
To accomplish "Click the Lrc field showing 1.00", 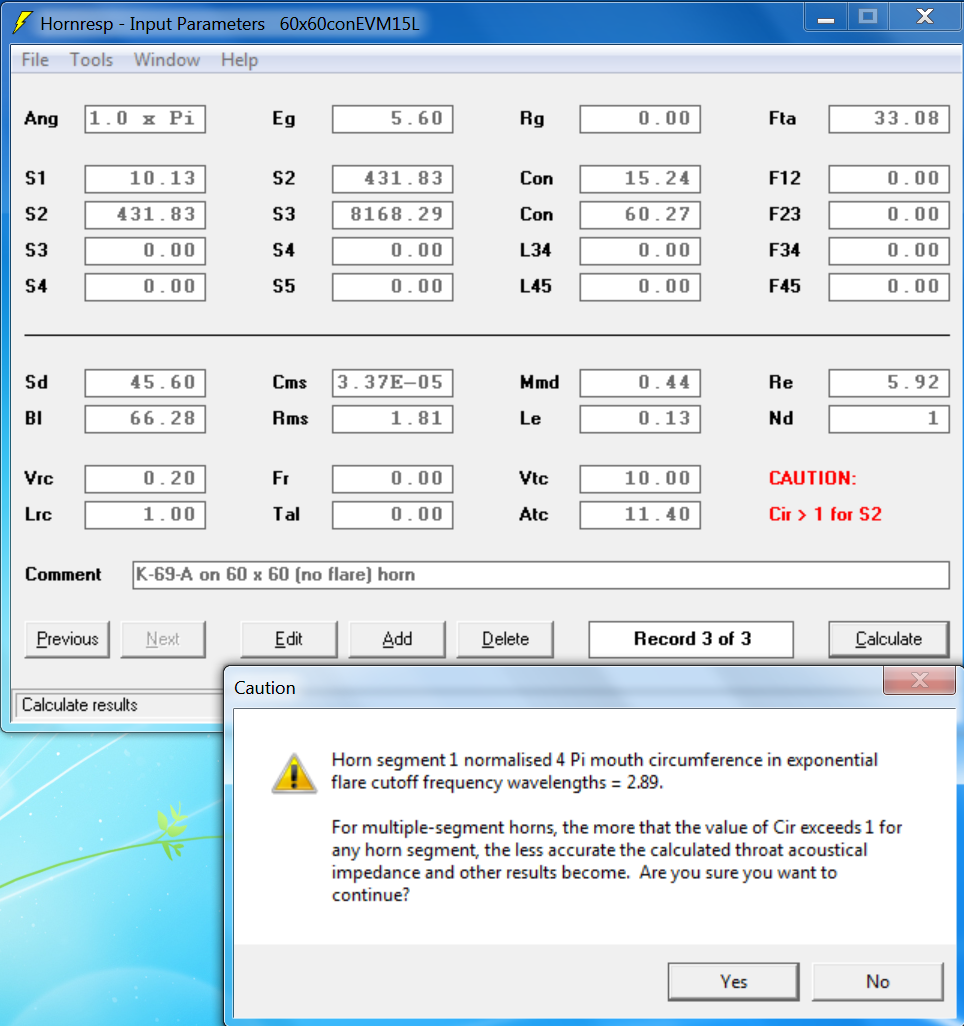I will (145, 515).
